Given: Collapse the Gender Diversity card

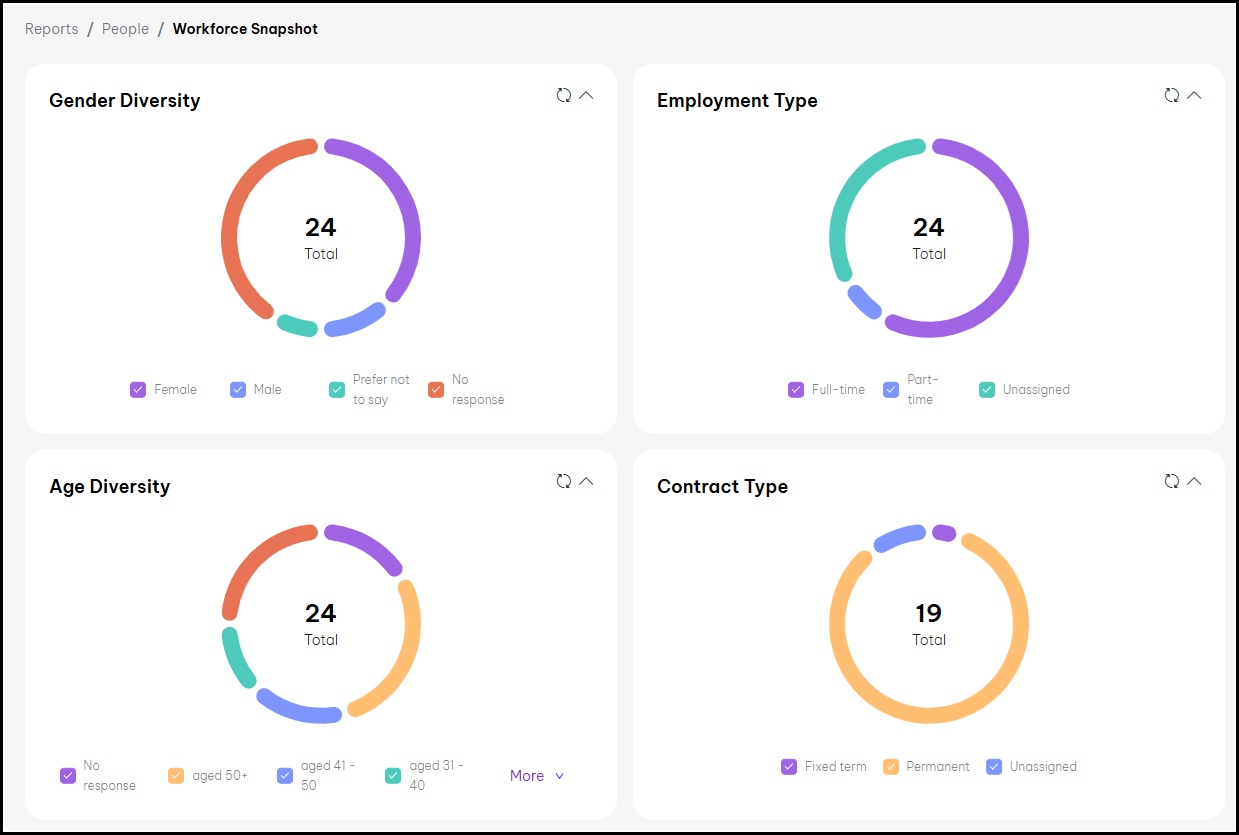Looking at the screenshot, I should 587,95.
